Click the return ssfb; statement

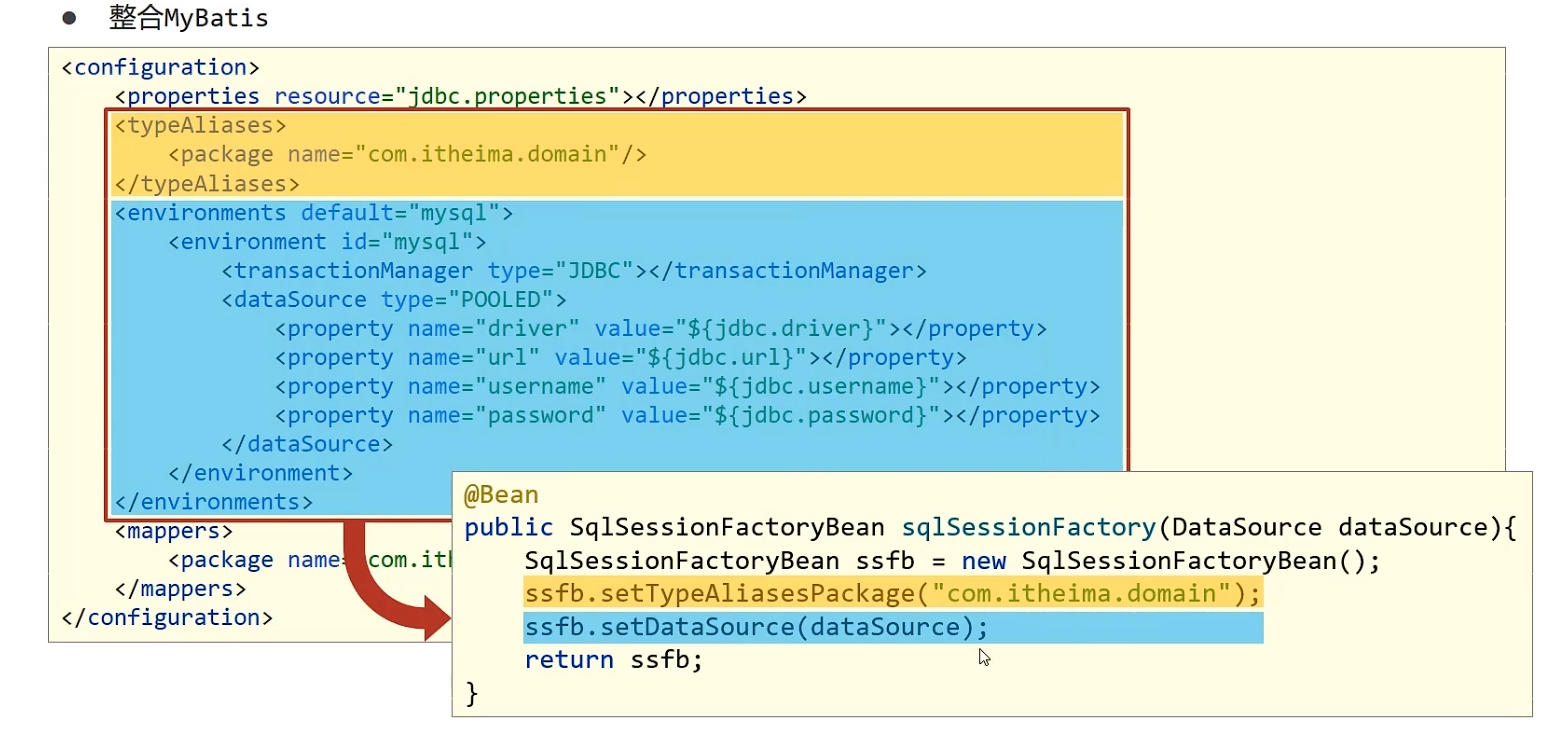click(x=614, y=660)
